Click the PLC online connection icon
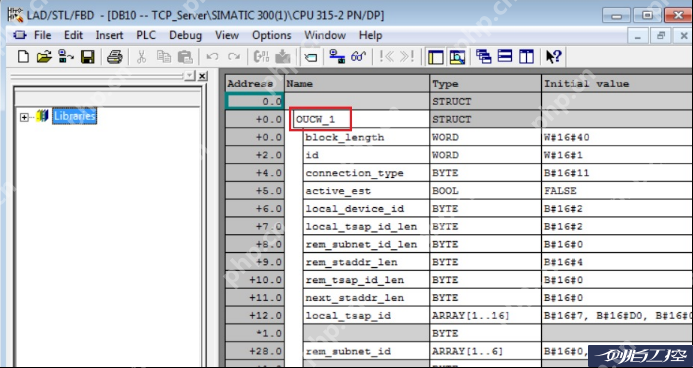The image size is (693, 368). [x=338, y=57]
